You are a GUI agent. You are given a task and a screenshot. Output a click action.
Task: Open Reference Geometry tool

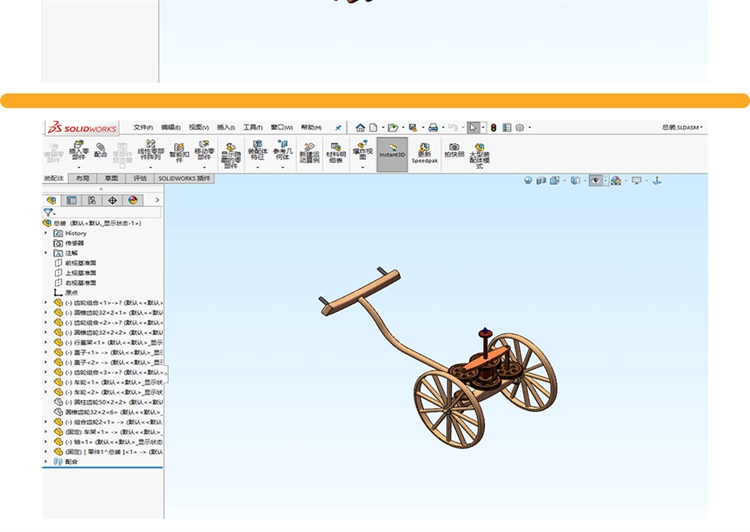(x=283, y=150)
